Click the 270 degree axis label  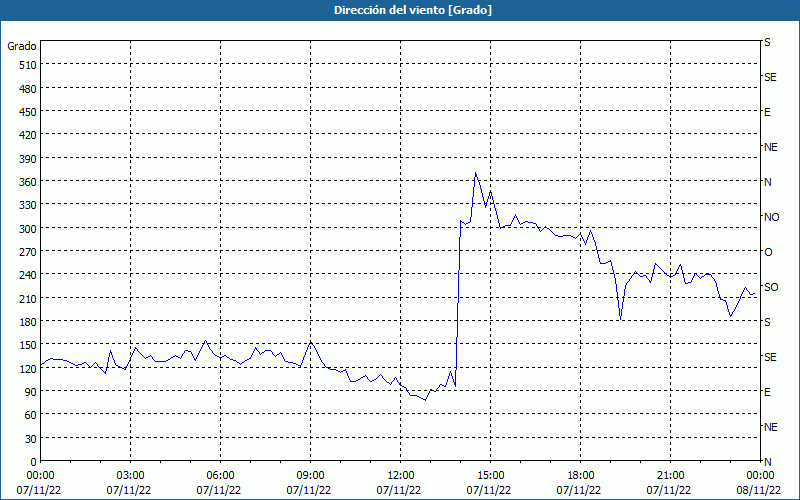tap(28, 252)
